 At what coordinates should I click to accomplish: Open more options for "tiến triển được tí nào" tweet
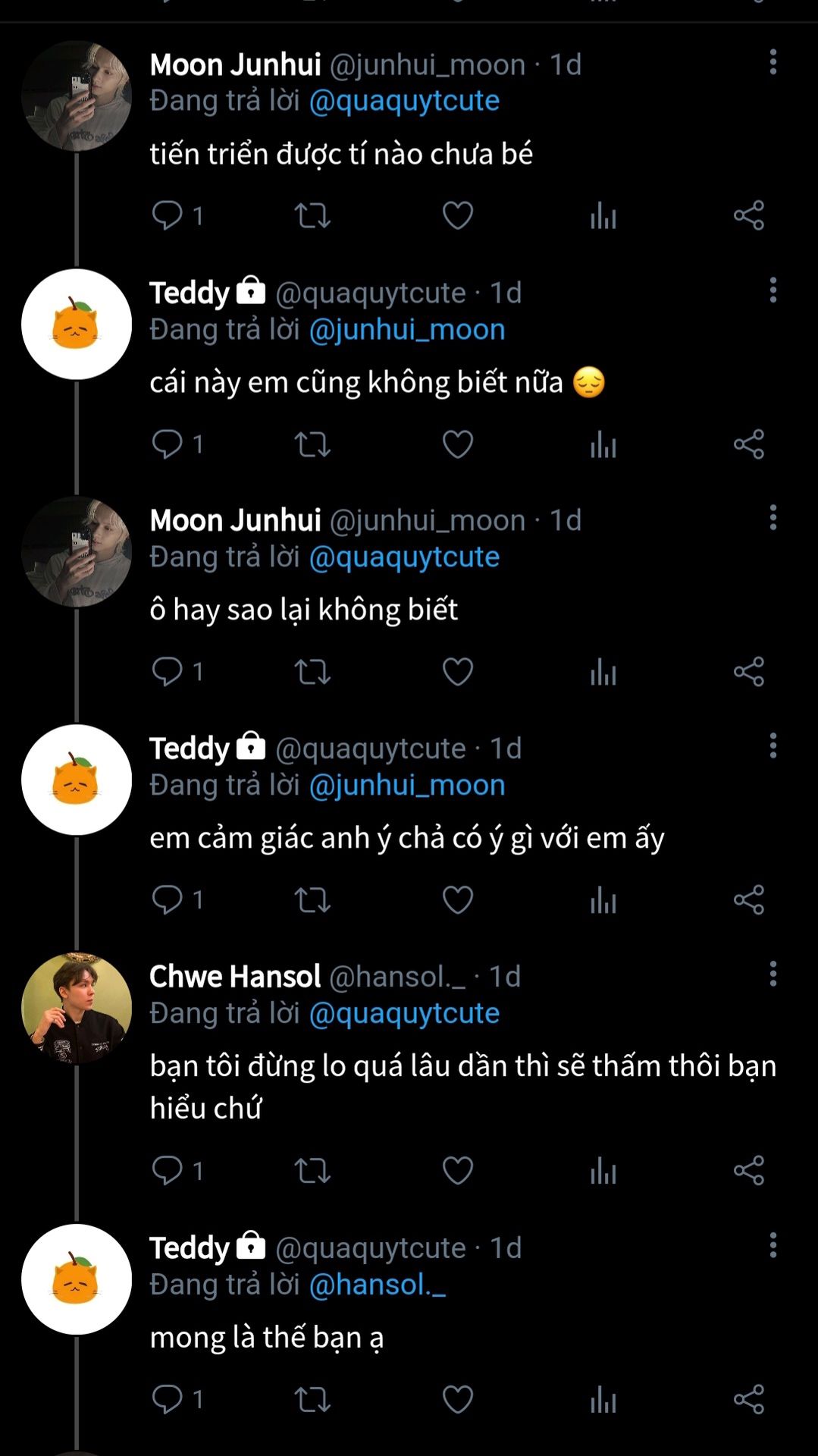773,62
